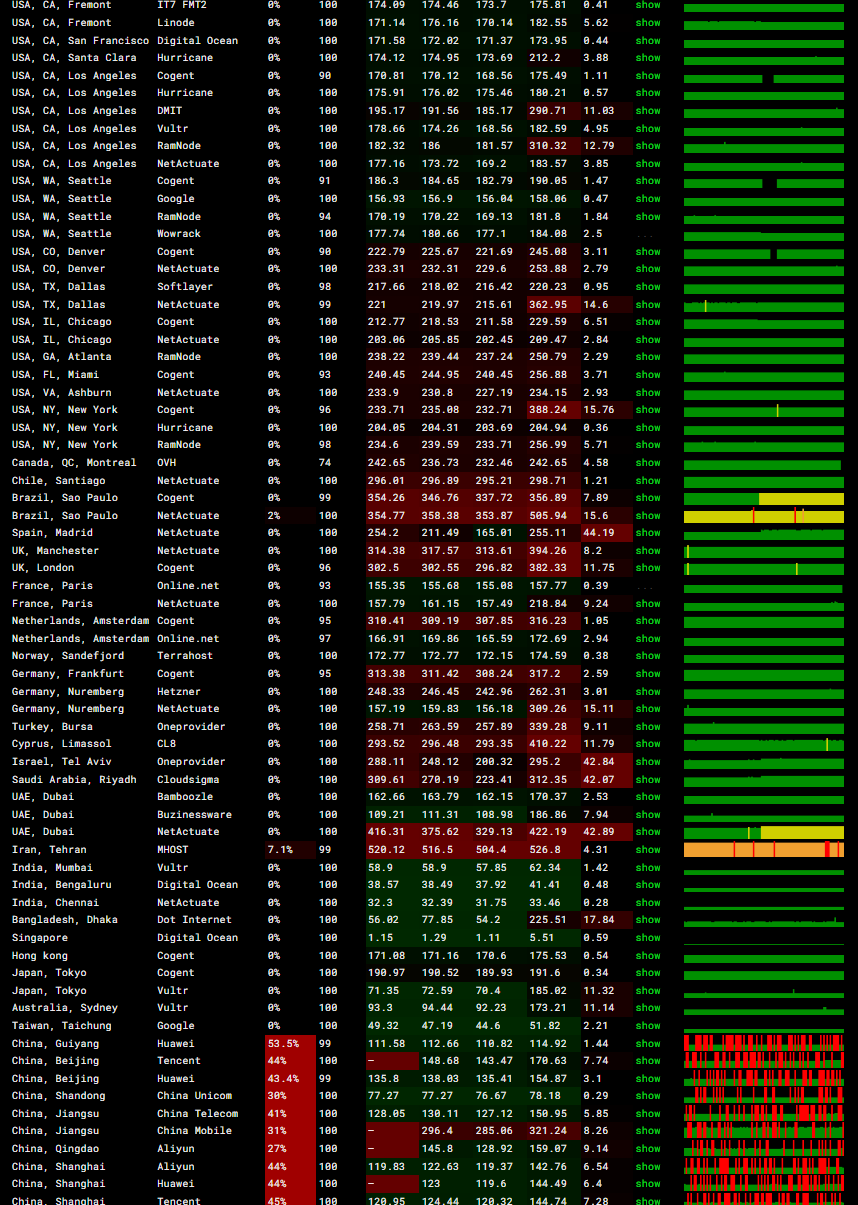This screenshot has height=1205, width=858.
Task: Click show for Dallas Softlayer row
Action: [648, 287]
